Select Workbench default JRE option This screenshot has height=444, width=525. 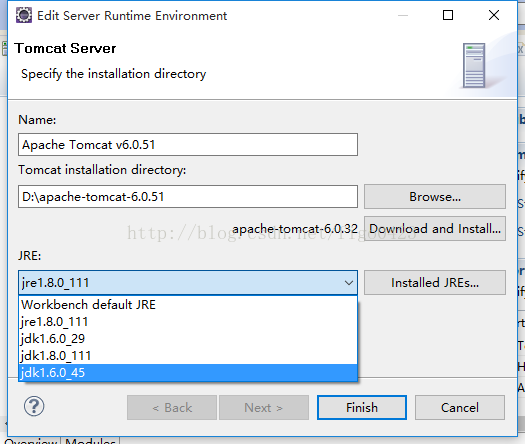[188, 305]
